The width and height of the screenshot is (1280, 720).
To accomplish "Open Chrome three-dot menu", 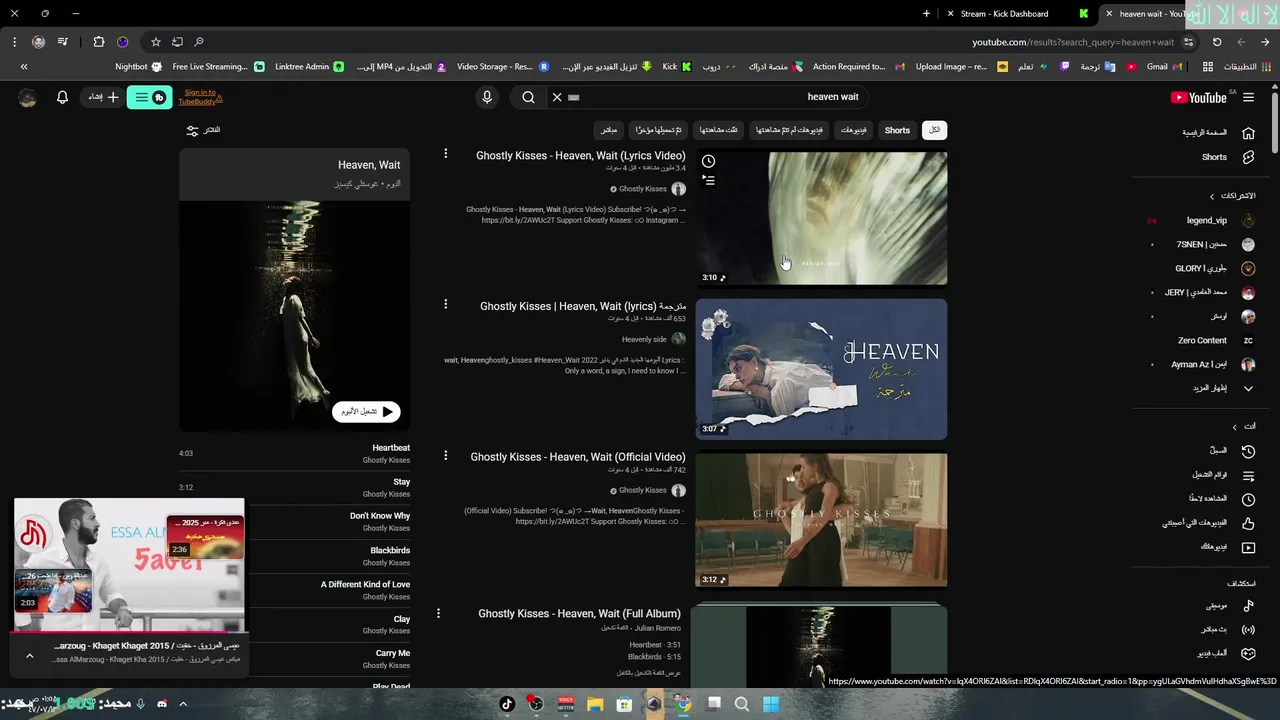I will (x=14, y=42).
